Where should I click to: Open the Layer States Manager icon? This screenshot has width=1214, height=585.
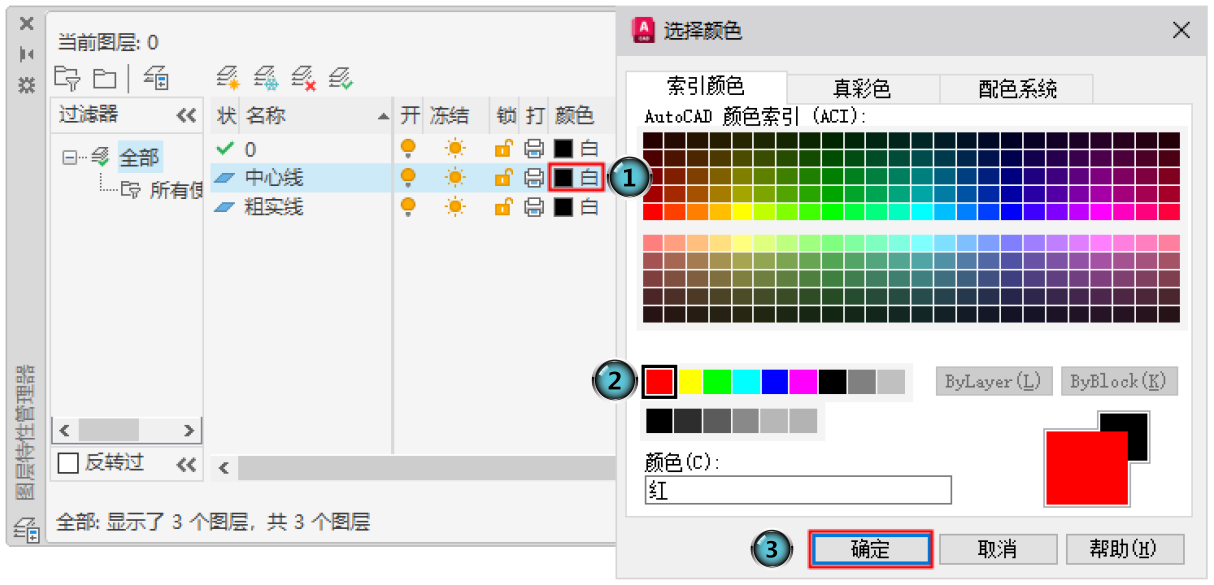click(156, 78)
